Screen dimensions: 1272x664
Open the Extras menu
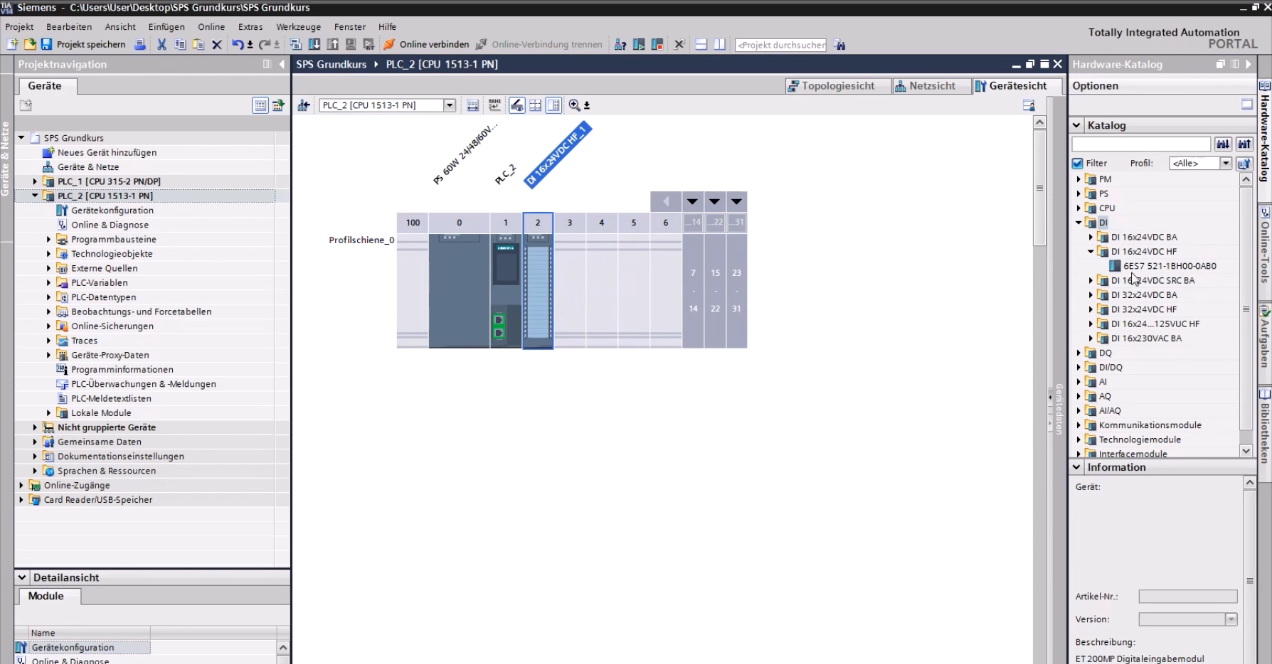tap(250, 27)
